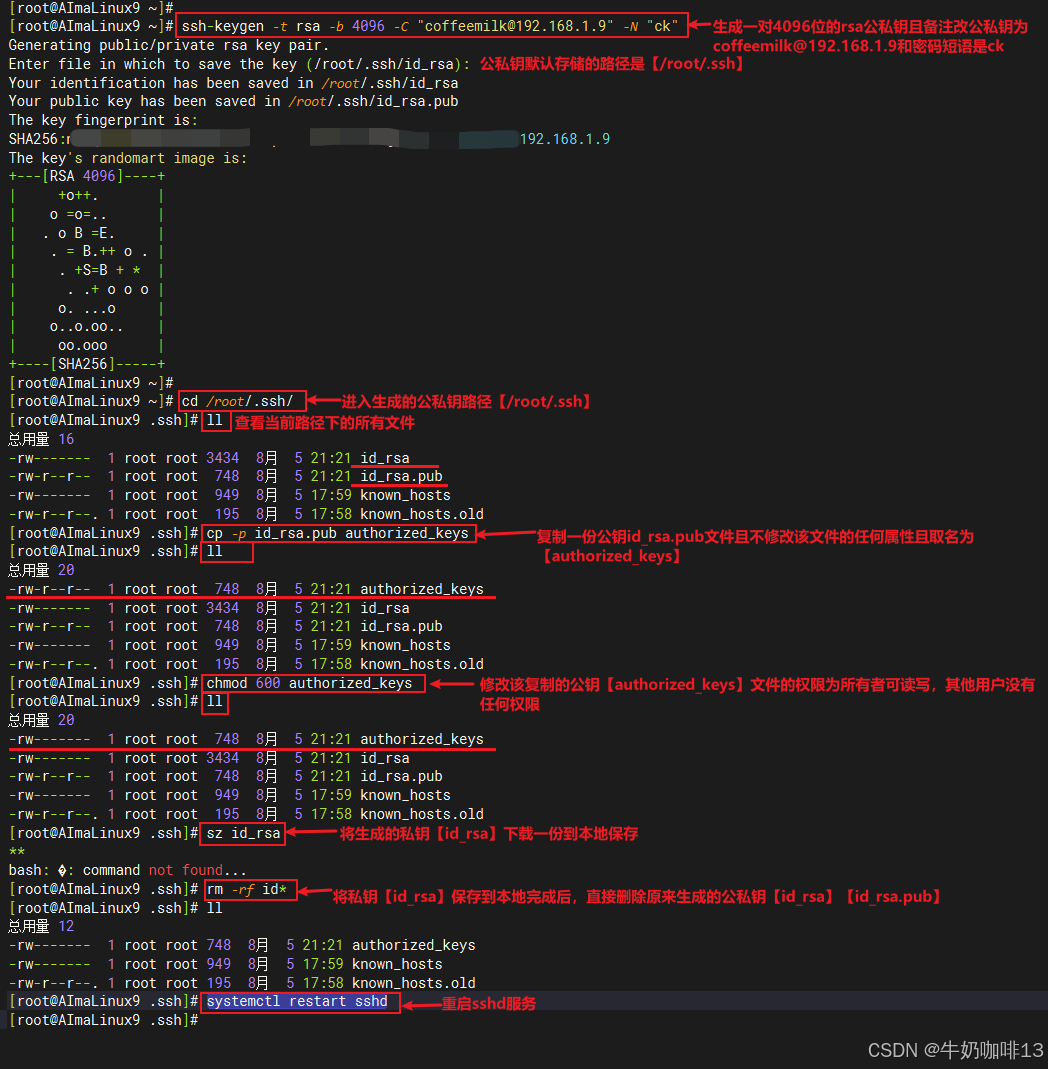
Task: Click known_hosts.old filename under '总用量 12' listing
Action: pos(413,983)
